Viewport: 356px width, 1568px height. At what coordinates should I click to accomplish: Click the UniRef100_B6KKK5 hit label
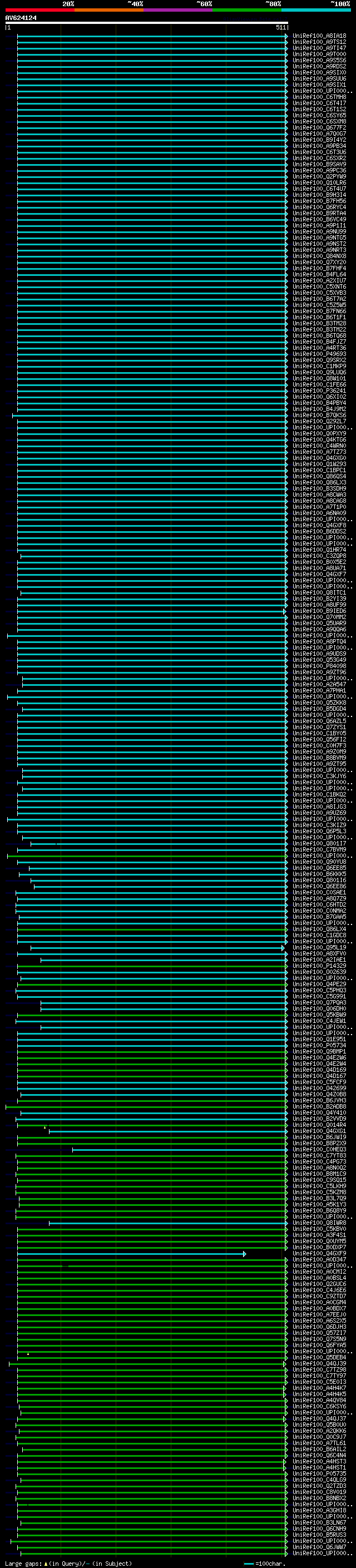click(319, 874)
